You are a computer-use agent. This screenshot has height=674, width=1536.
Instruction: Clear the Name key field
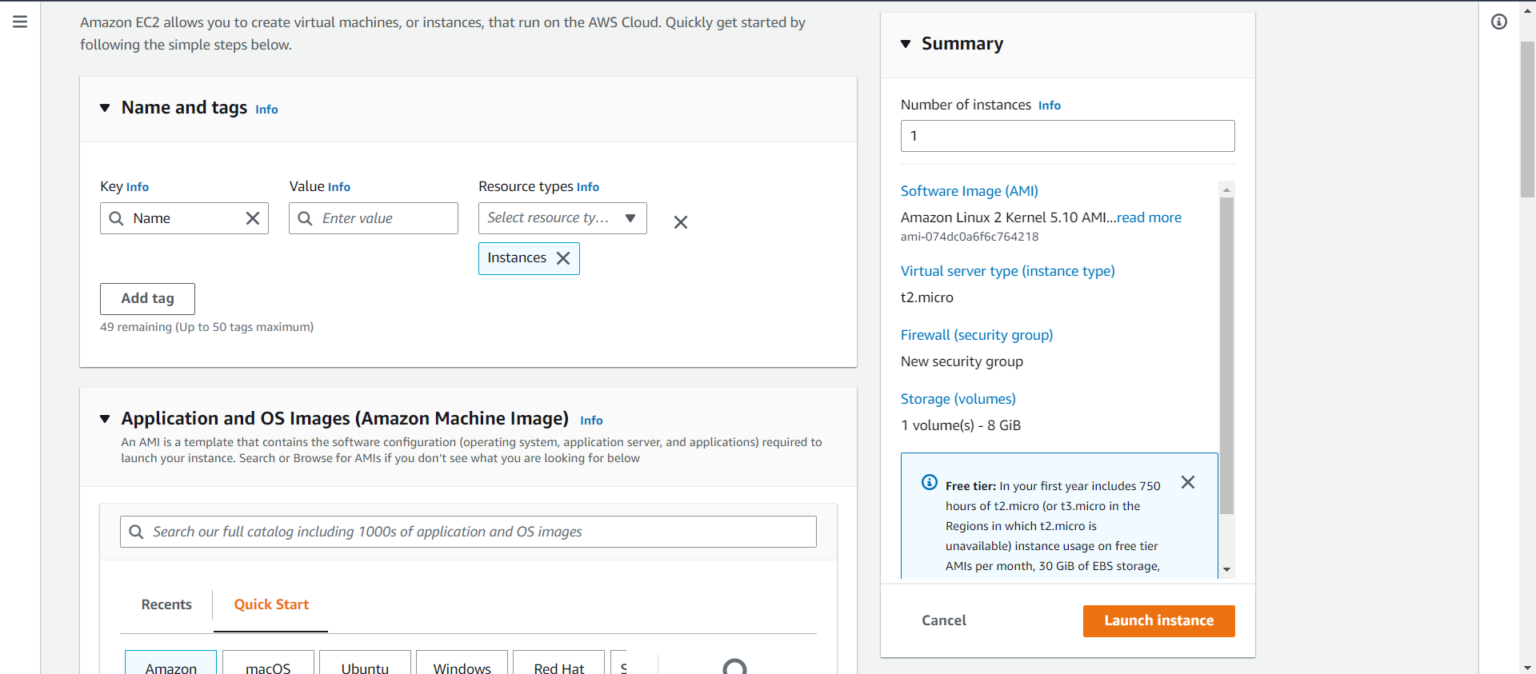pyautogui.click(x=253, y=218)
